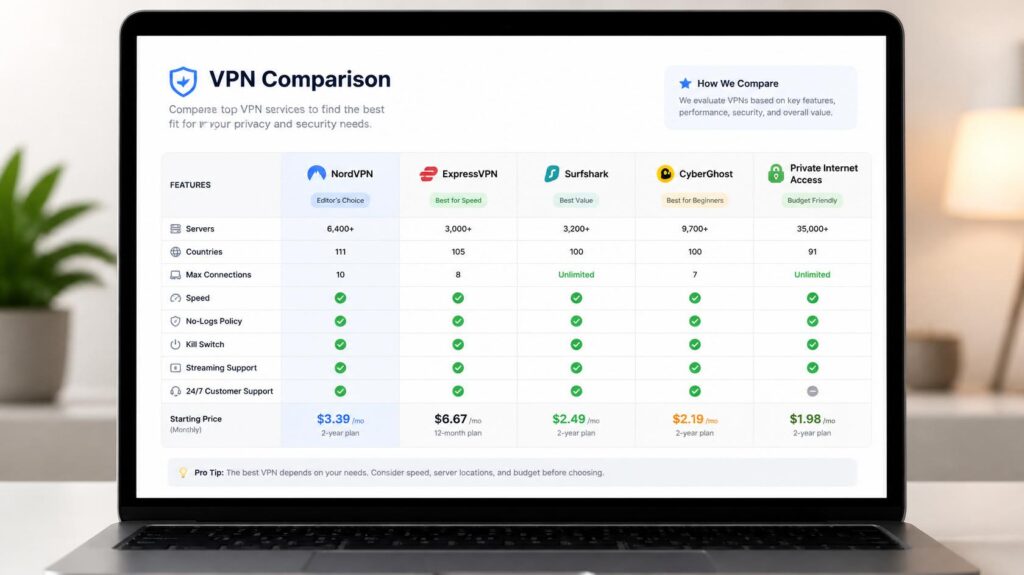The image size is (1024, 575).
Task: Click the 24/7 Customer Support headset icon
Action: [176, 391]
